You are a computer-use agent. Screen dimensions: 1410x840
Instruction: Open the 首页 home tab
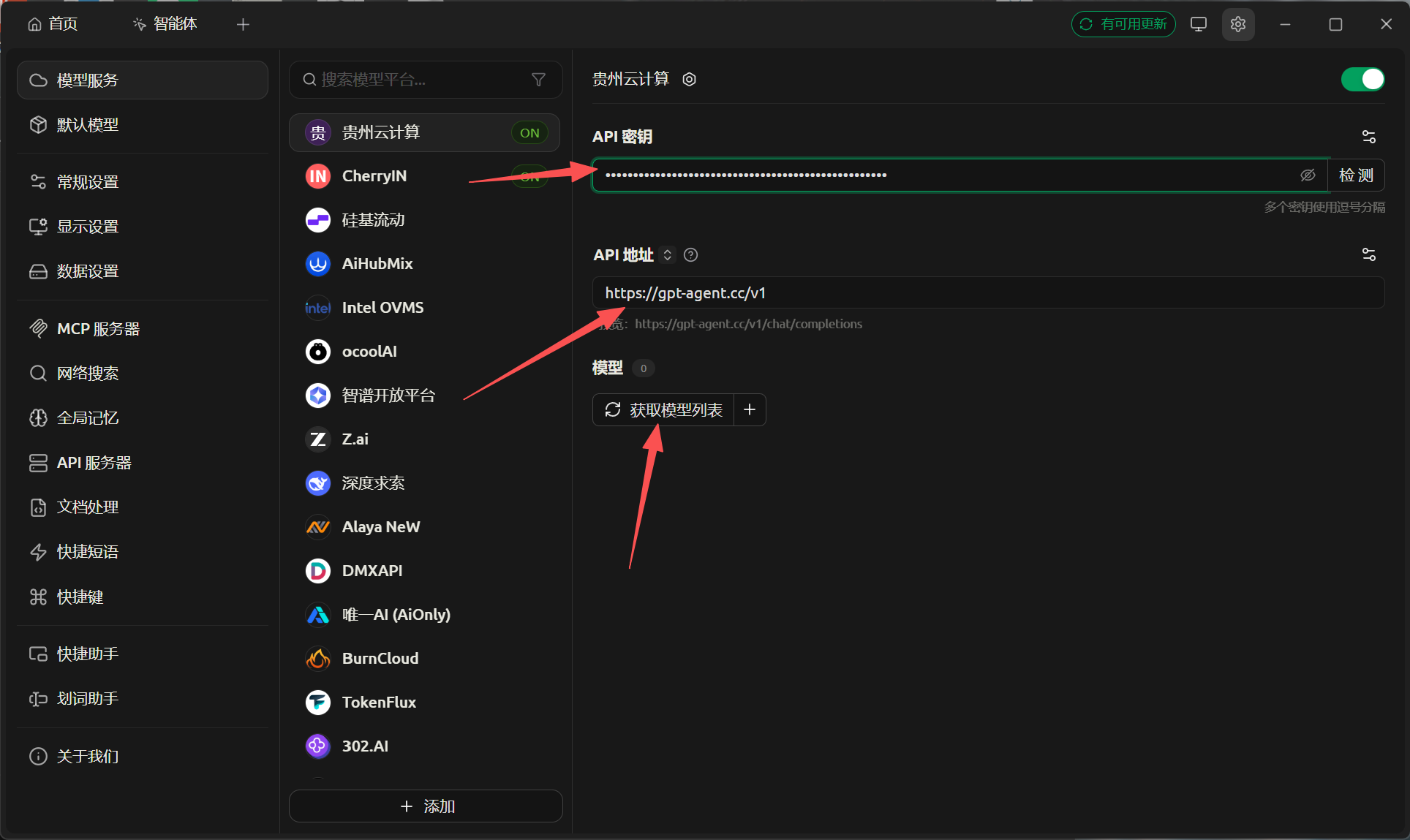tap(53, 24)
